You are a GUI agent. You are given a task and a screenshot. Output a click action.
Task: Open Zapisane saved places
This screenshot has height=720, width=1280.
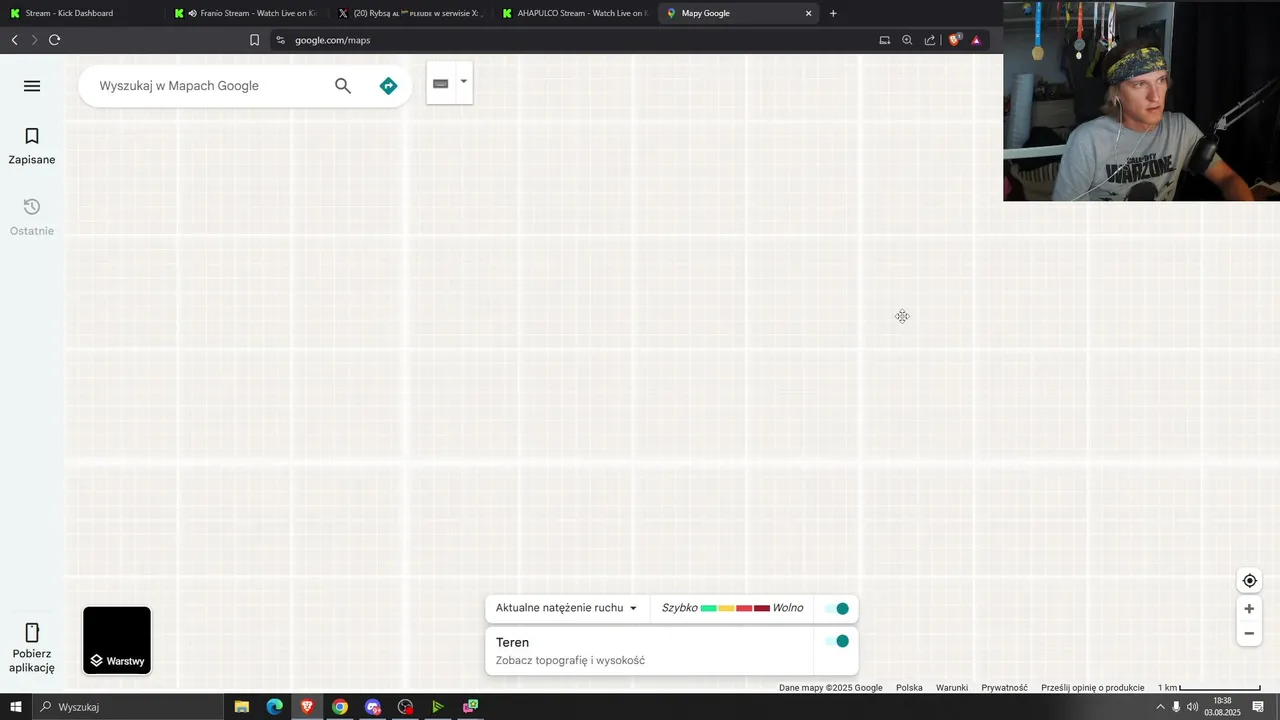coord(32,146)
